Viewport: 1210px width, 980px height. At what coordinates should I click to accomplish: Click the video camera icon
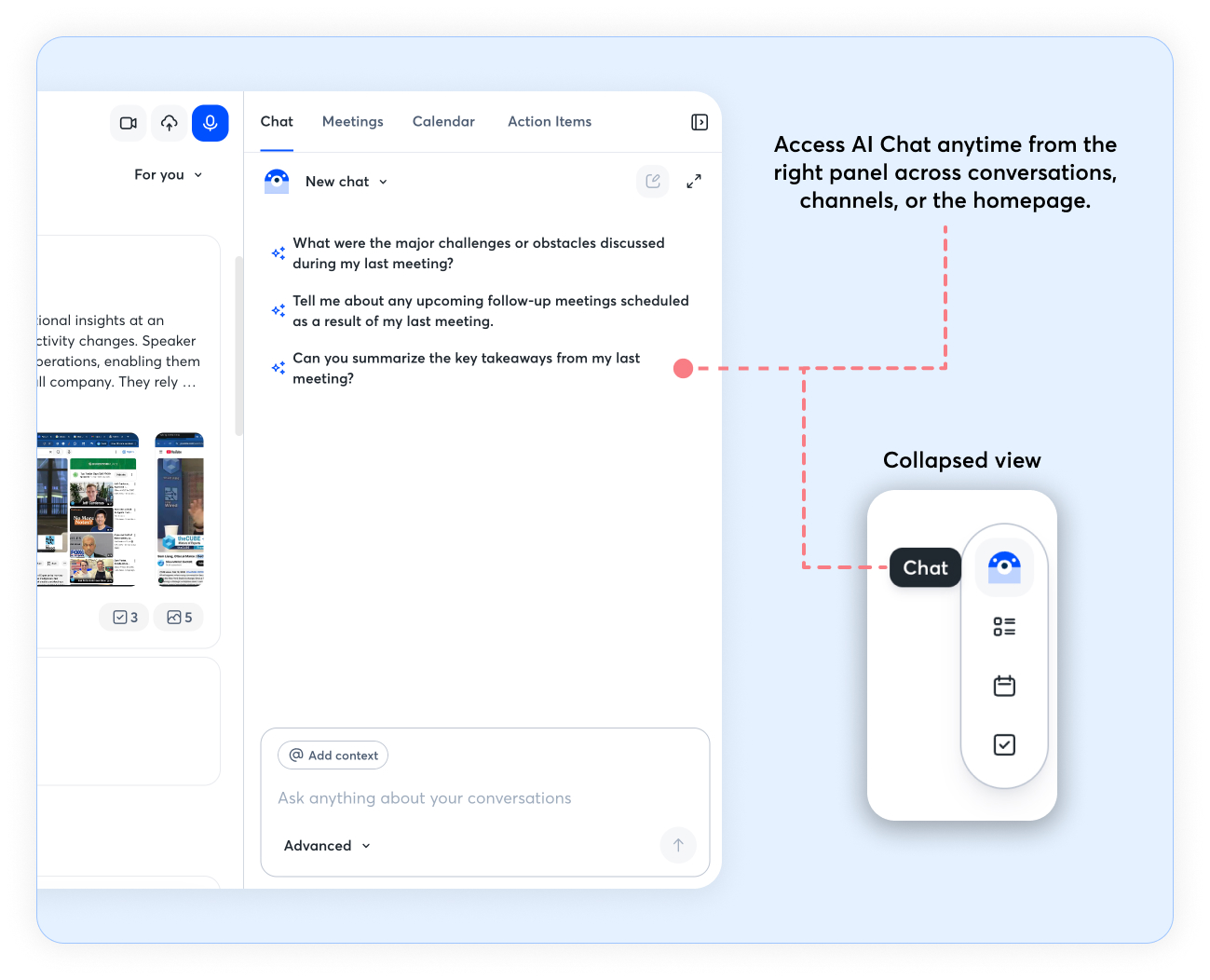coord(129,123)
